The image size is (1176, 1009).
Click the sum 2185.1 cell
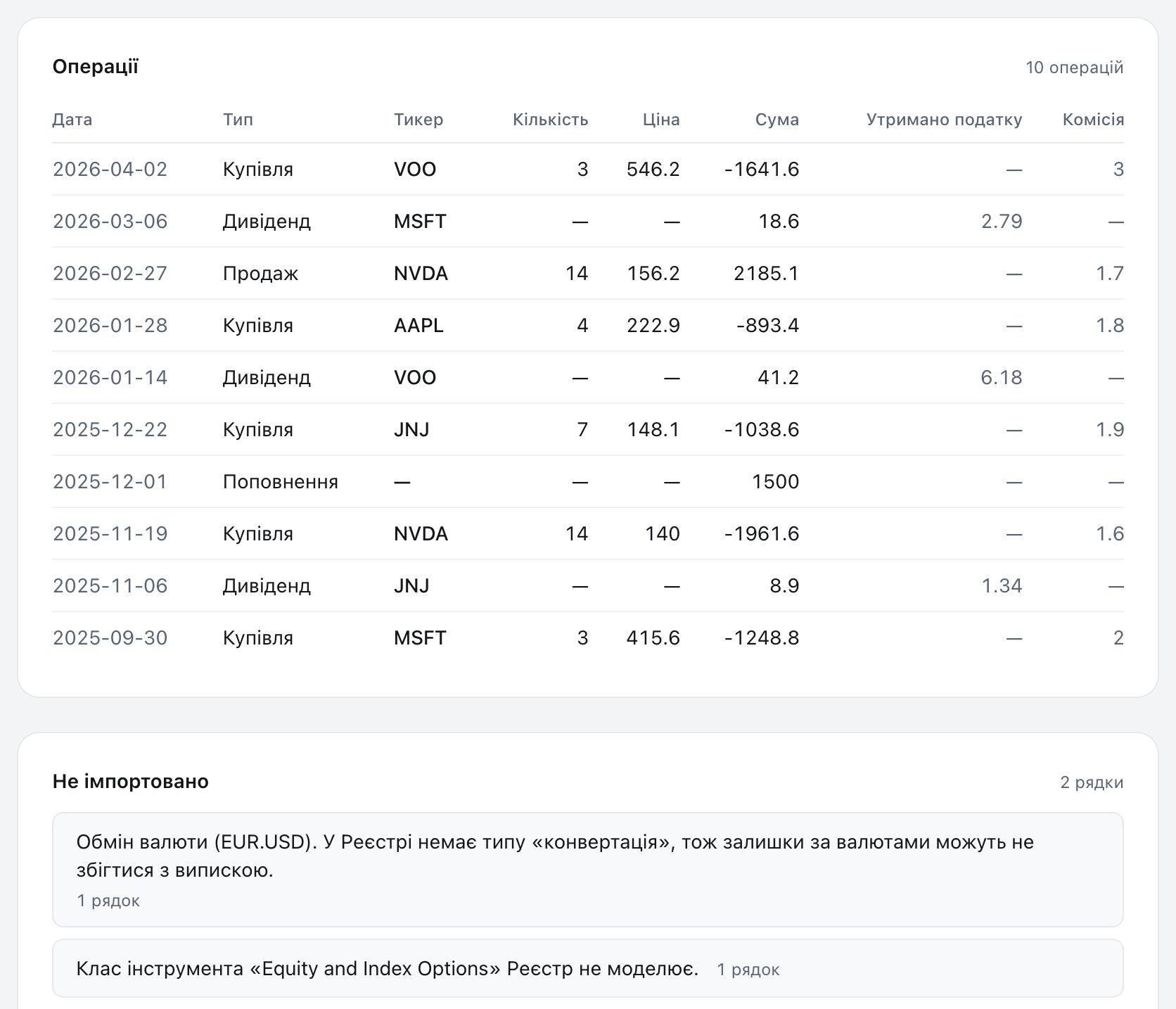(x=767, y=274)
